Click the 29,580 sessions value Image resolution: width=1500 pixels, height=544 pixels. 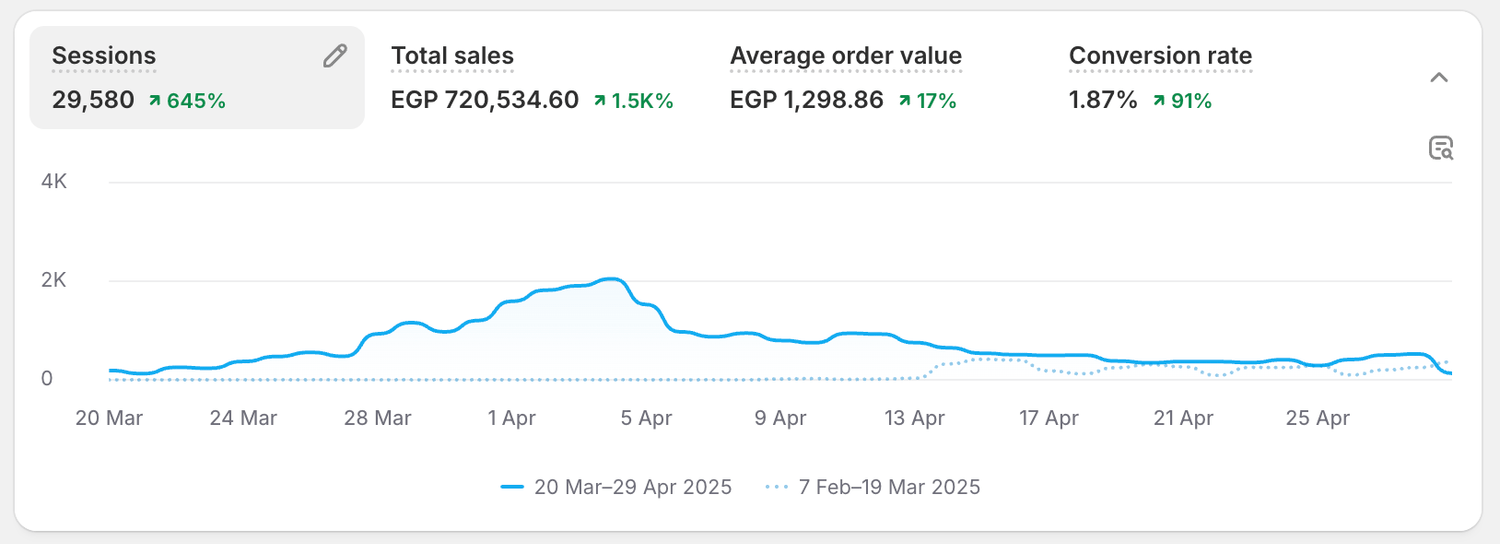[93, 100]
